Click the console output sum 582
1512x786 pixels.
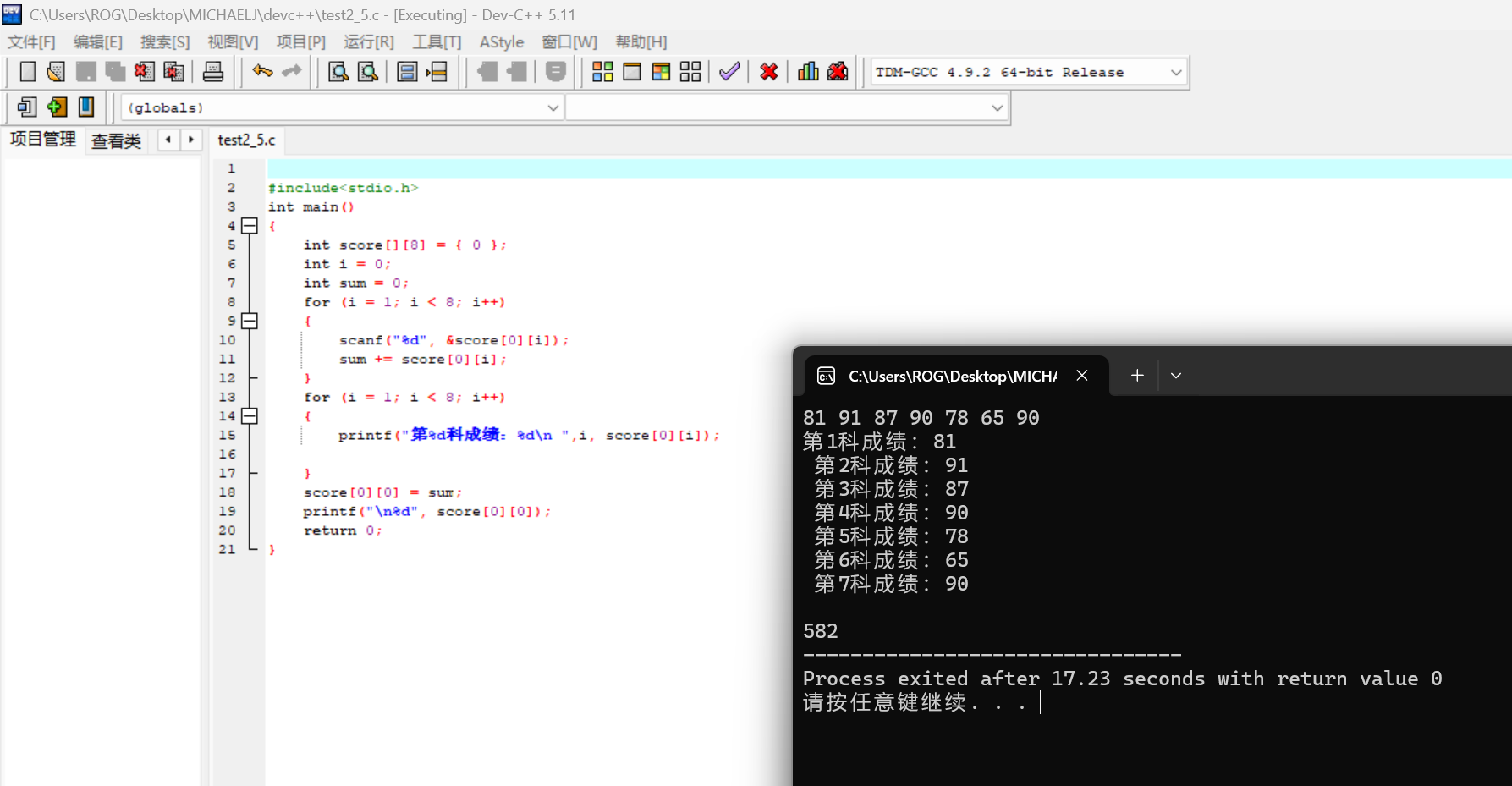821,631
